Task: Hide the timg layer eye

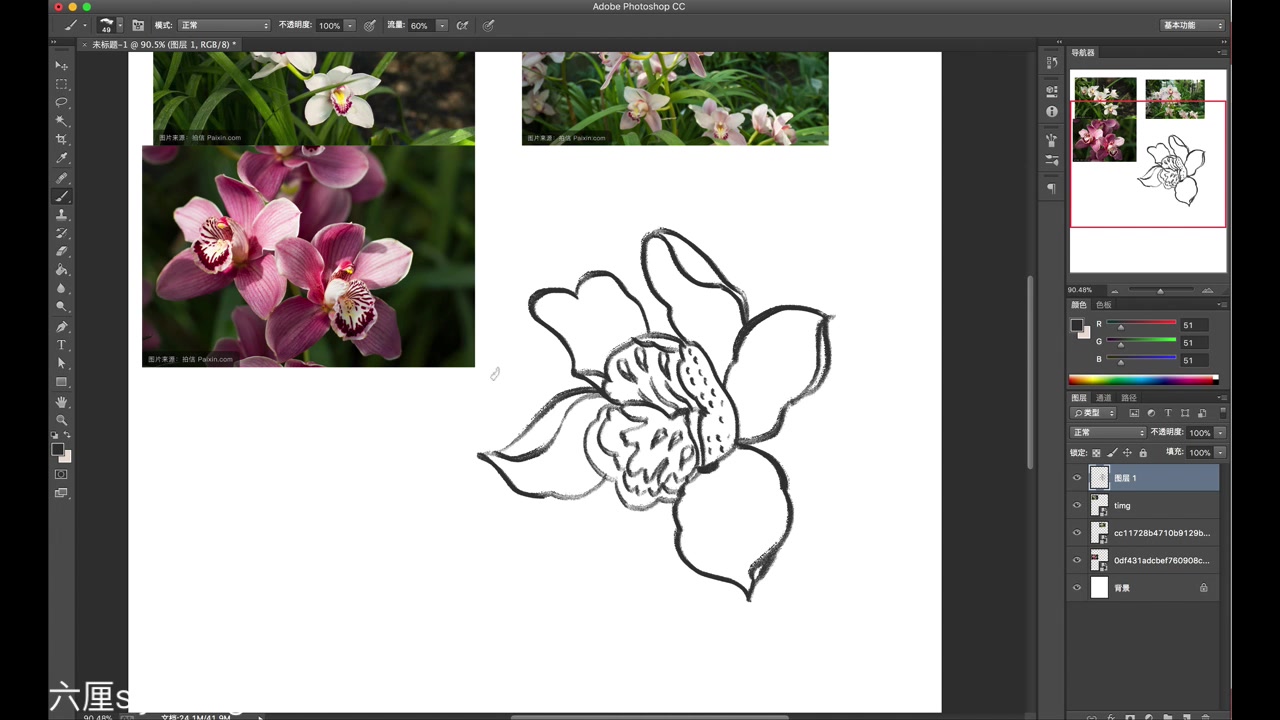Action: (x=1077, y=505)
